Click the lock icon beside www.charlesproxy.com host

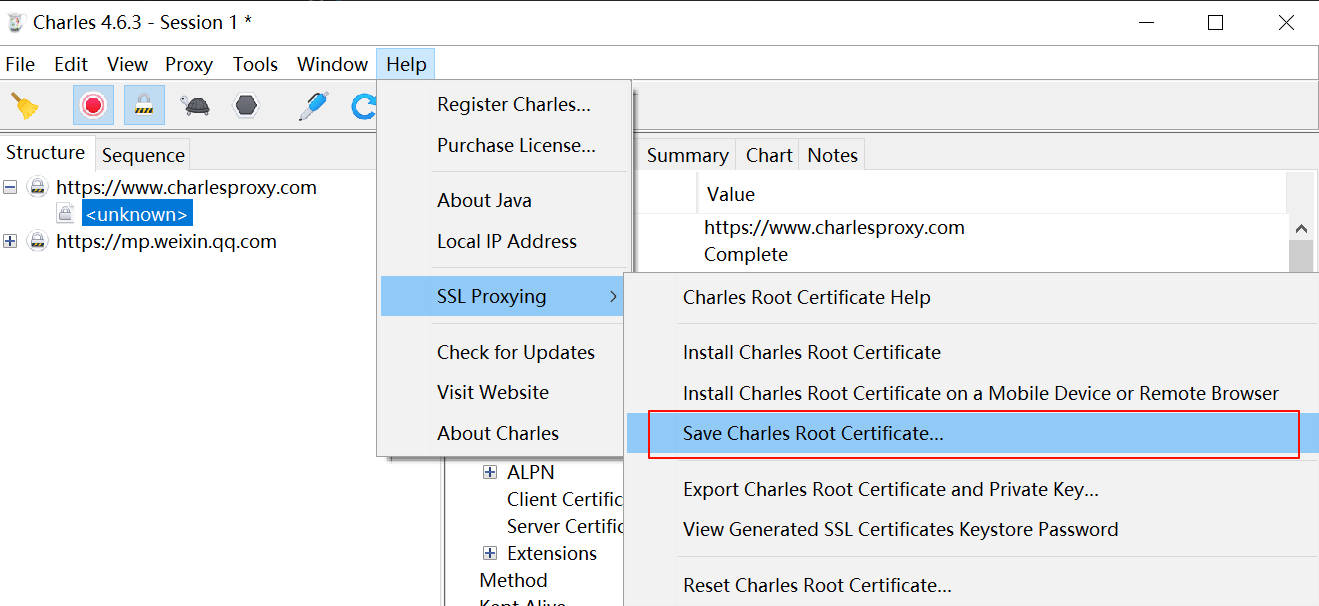(38, 187)
